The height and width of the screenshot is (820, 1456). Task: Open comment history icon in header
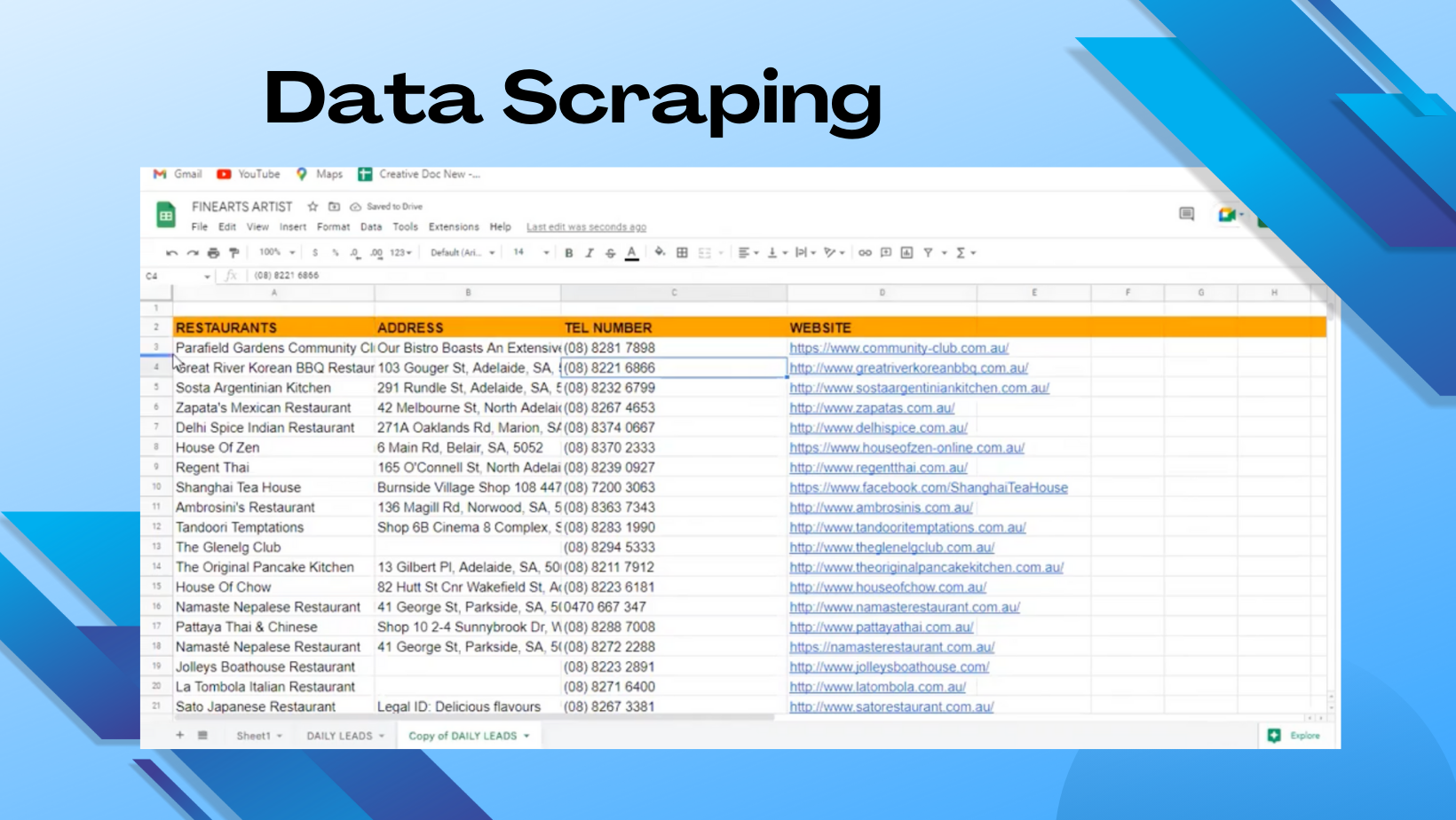point(1186,214)
